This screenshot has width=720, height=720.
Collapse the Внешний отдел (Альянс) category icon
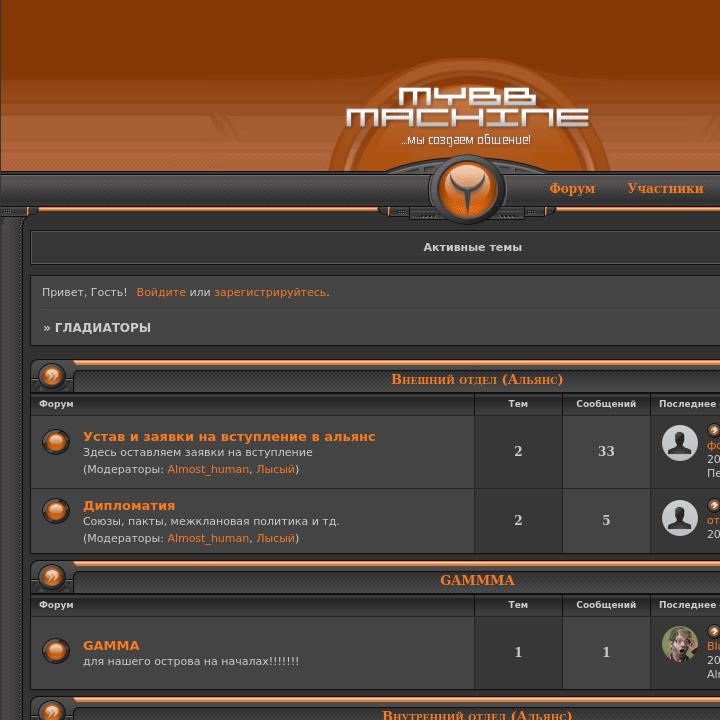pos(52,376)
